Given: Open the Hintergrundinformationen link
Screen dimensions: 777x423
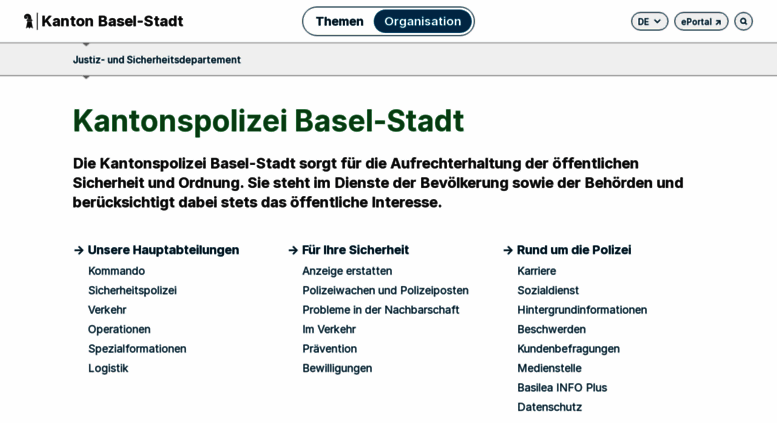Looking at the screenshot, I should tap(582, 310).
